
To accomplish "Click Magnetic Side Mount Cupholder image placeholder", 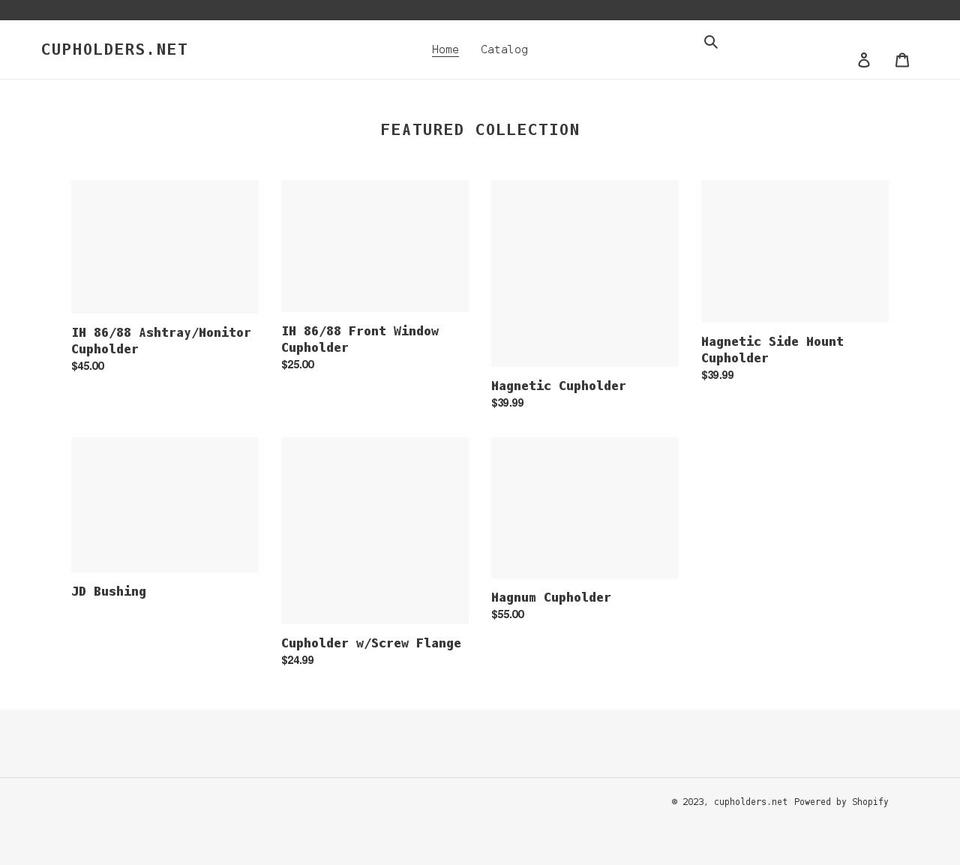I will point(795,251).
